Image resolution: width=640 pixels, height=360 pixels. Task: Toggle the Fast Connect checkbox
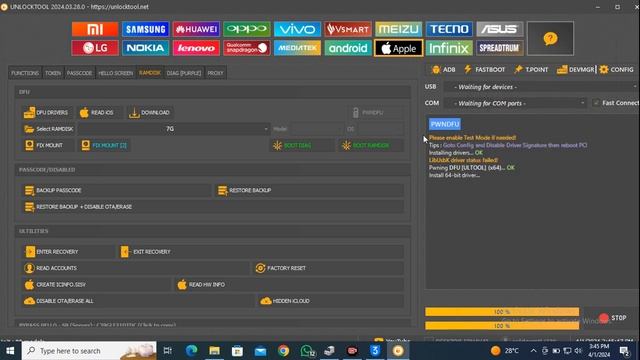point(596,103)
